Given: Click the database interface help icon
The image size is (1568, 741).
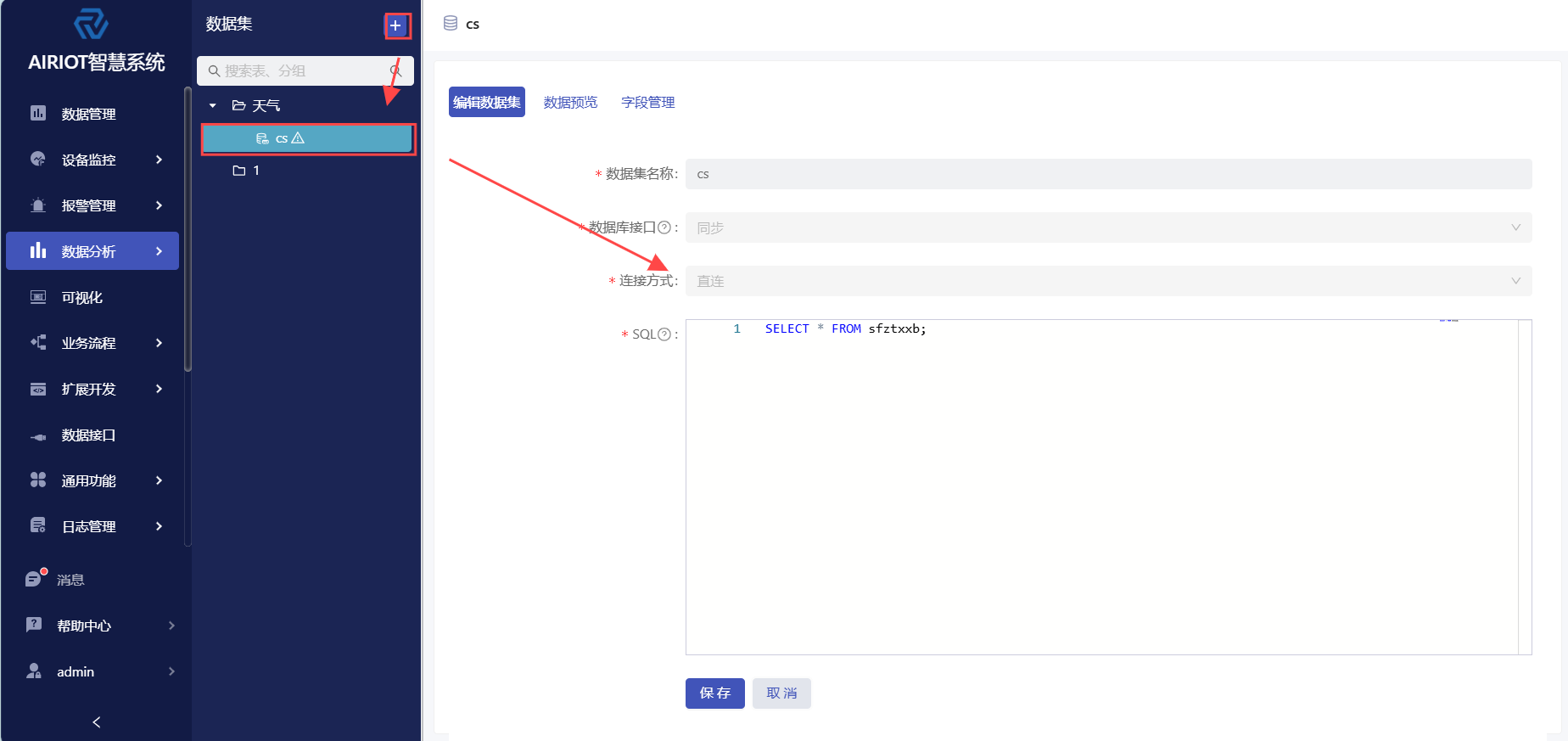Looking at the screenshot, I should click(x=664, y=227).
